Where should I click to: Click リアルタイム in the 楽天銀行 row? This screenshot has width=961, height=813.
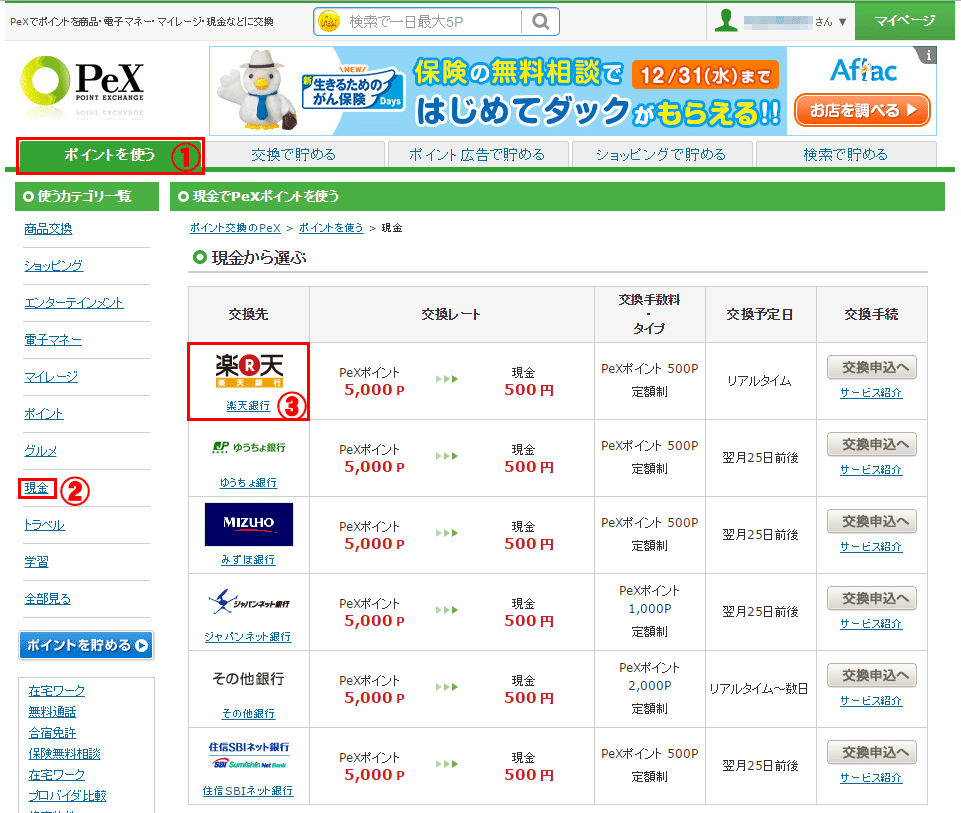(x=760, y=381)
